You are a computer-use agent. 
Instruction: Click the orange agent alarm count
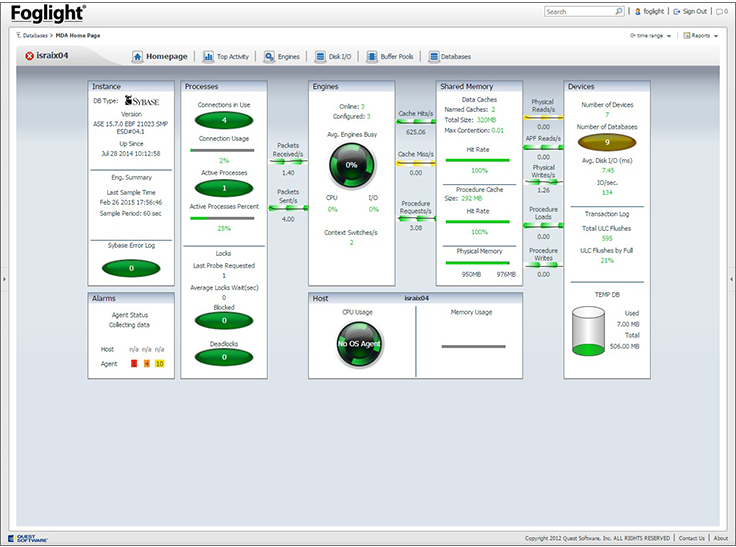[x=146, y=363]
